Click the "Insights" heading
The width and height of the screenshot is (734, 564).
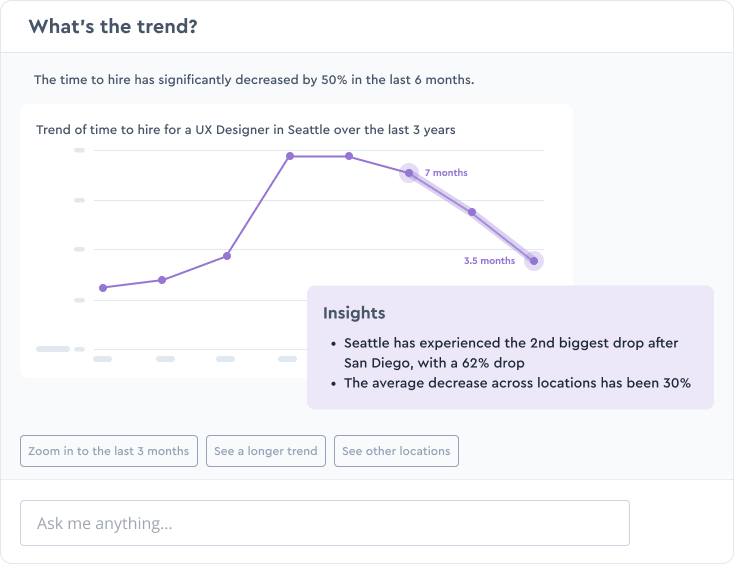[x=354, y=314]
